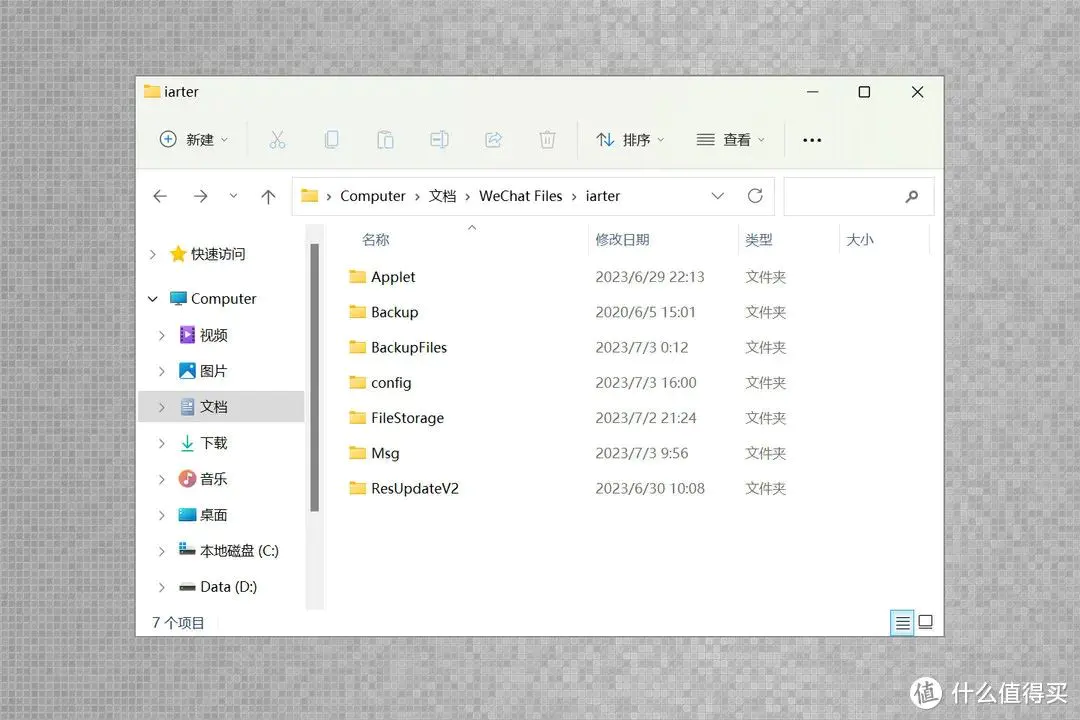Image resolution: width=1080 pixels, height=720 pixels.
Task: Click the Share icon in toolbar
Action: point(493,140)
